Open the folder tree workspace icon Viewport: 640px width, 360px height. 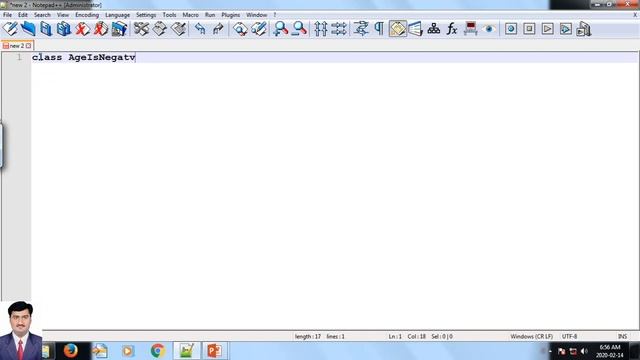point(433,29)
